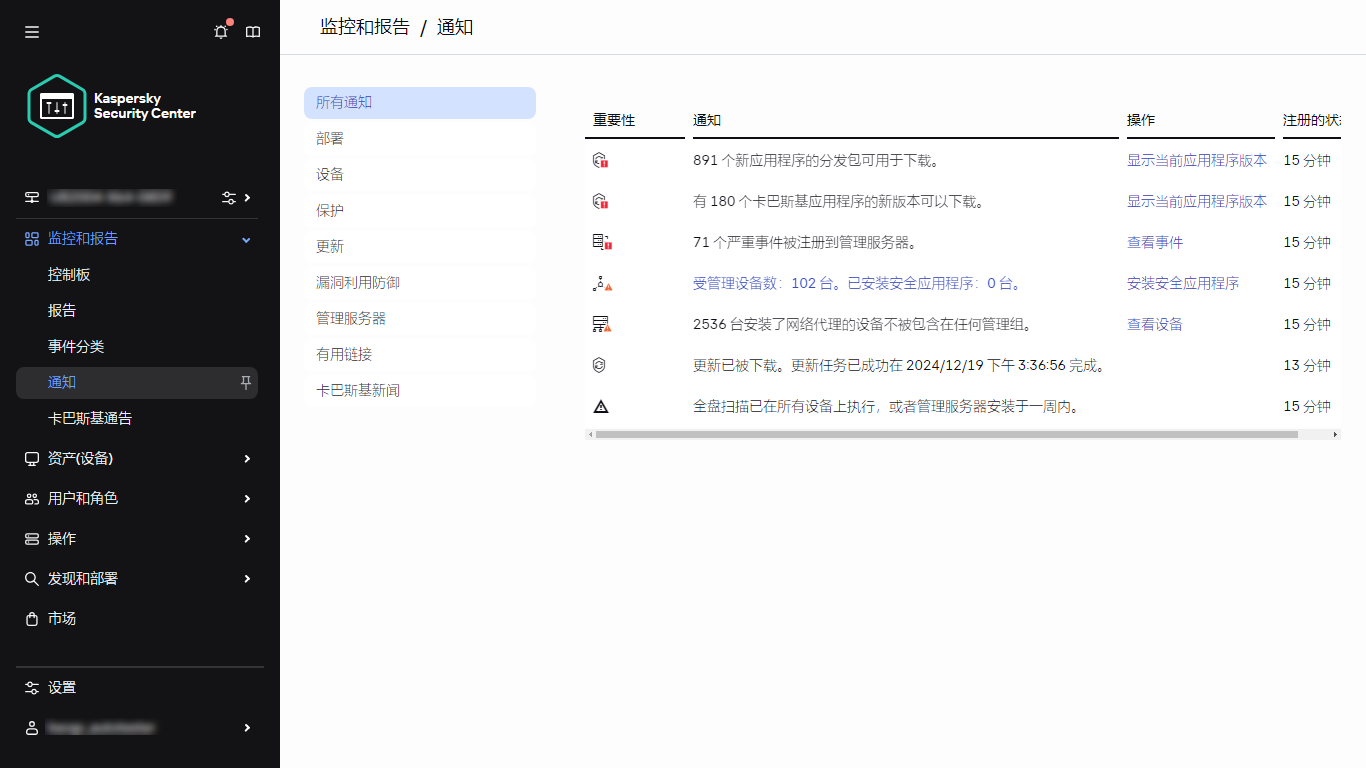Unpin the 通知 page using the pin toggle

[245, 382]
